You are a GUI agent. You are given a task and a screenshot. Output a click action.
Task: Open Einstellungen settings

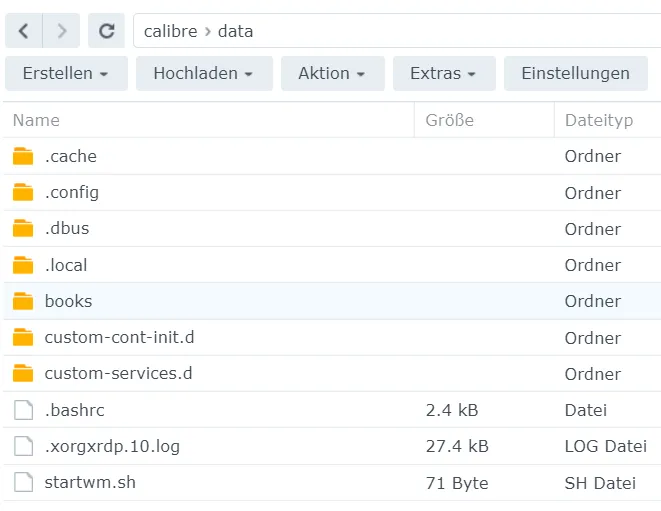pyautogui.click(x=575, y=73)
